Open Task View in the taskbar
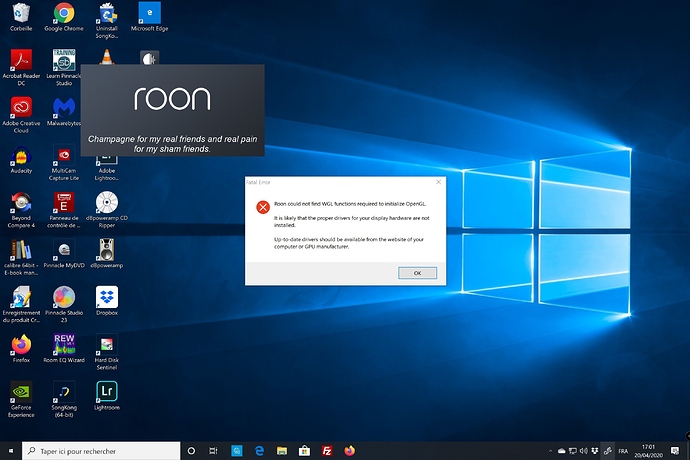690x460 pixels. [213, 451]
